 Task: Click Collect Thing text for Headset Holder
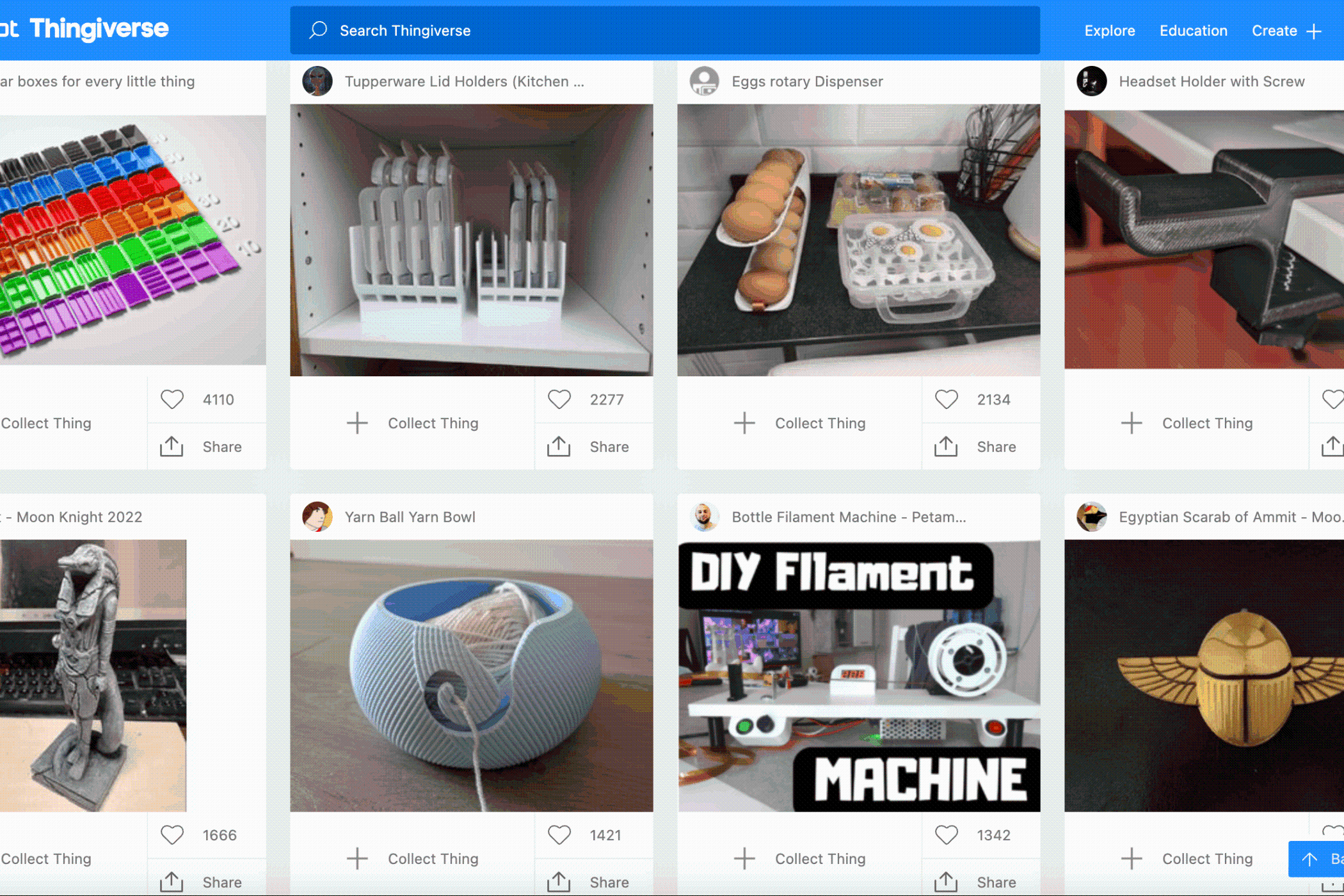tap(1208, 423)
